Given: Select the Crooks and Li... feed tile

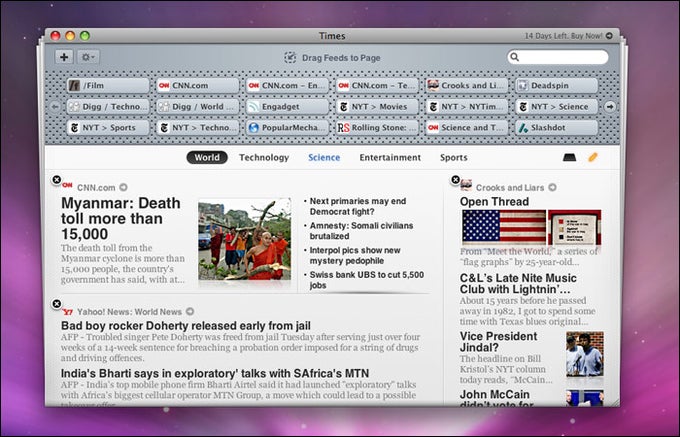Looking at the screenshot, I should [467, 85].
